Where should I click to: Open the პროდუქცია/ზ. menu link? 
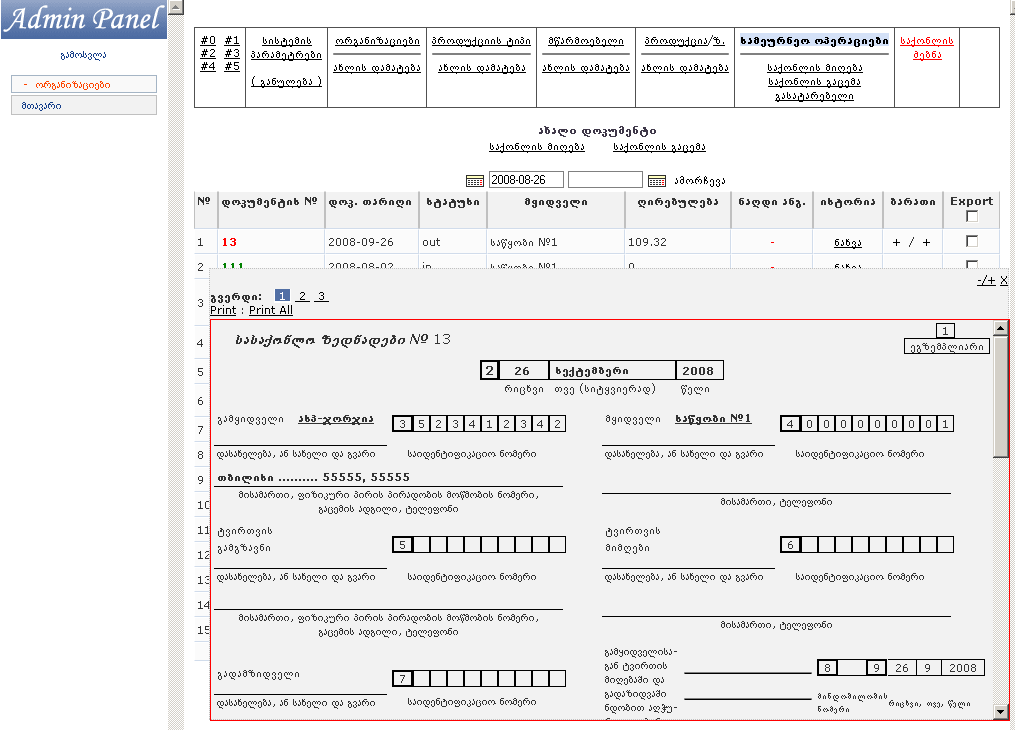click(685, 41)
